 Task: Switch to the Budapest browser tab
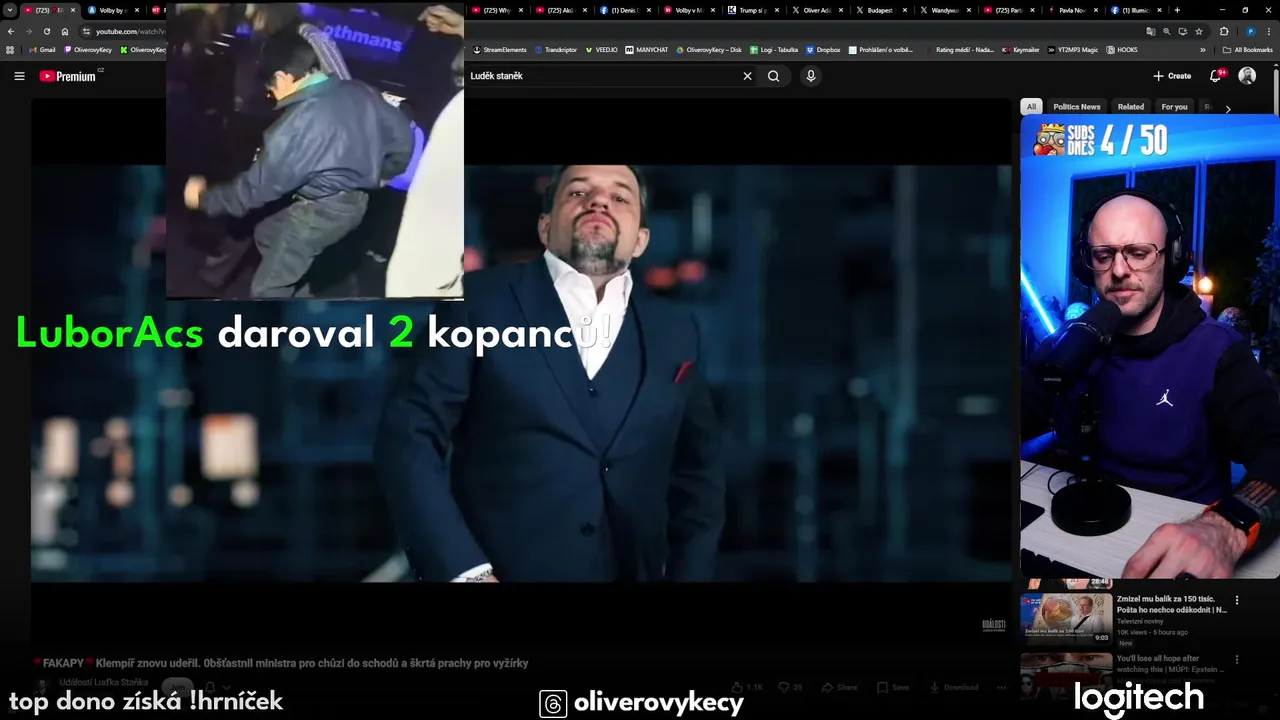880,10
